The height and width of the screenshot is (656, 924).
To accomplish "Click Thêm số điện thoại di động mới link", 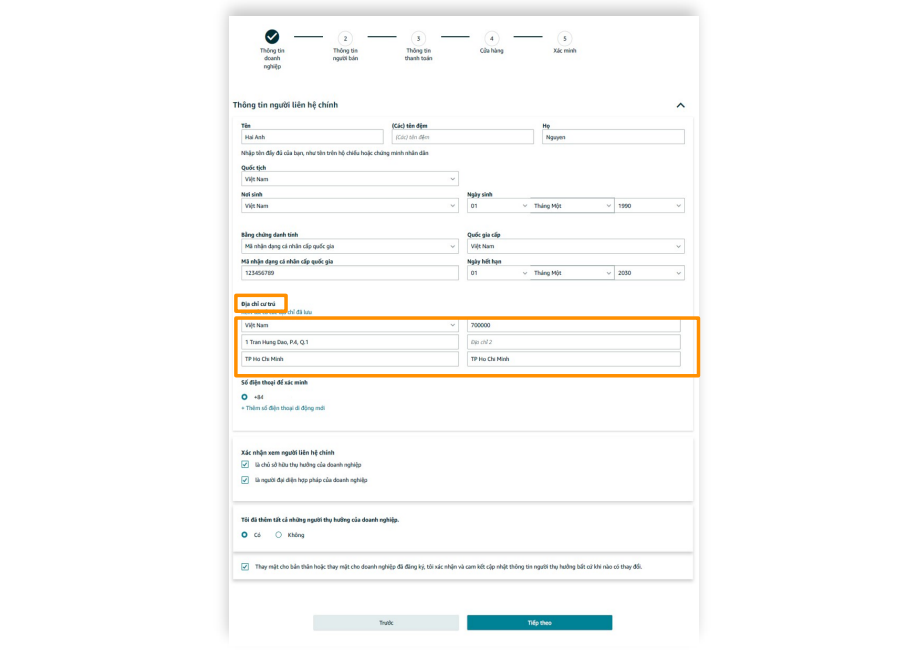I will pos(283,408).
